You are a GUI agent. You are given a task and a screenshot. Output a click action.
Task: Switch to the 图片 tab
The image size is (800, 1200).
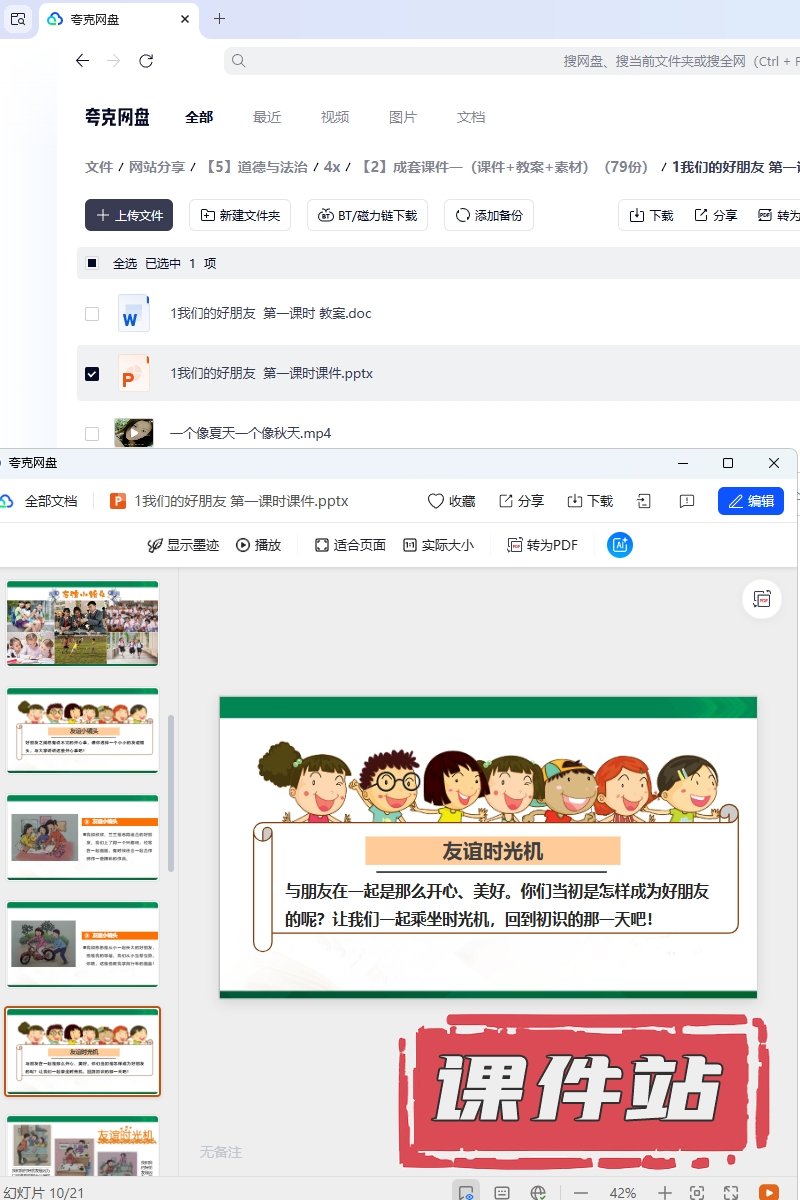(403, 117)
